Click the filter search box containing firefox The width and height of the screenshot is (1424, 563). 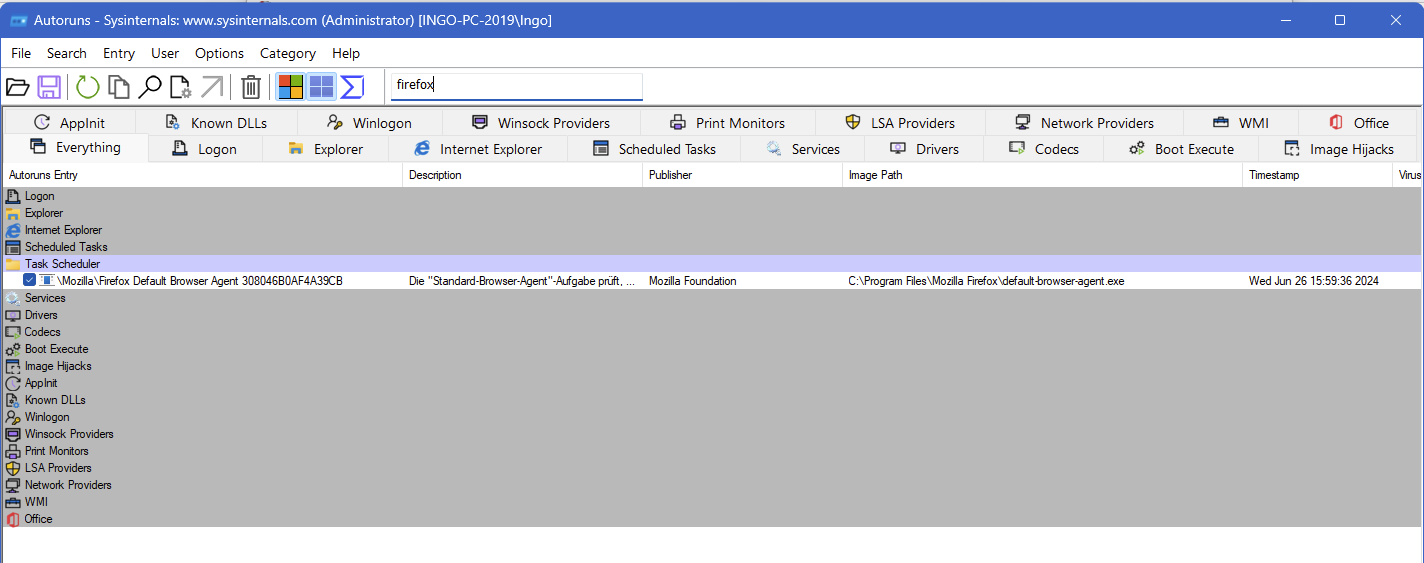pos(516,86)
